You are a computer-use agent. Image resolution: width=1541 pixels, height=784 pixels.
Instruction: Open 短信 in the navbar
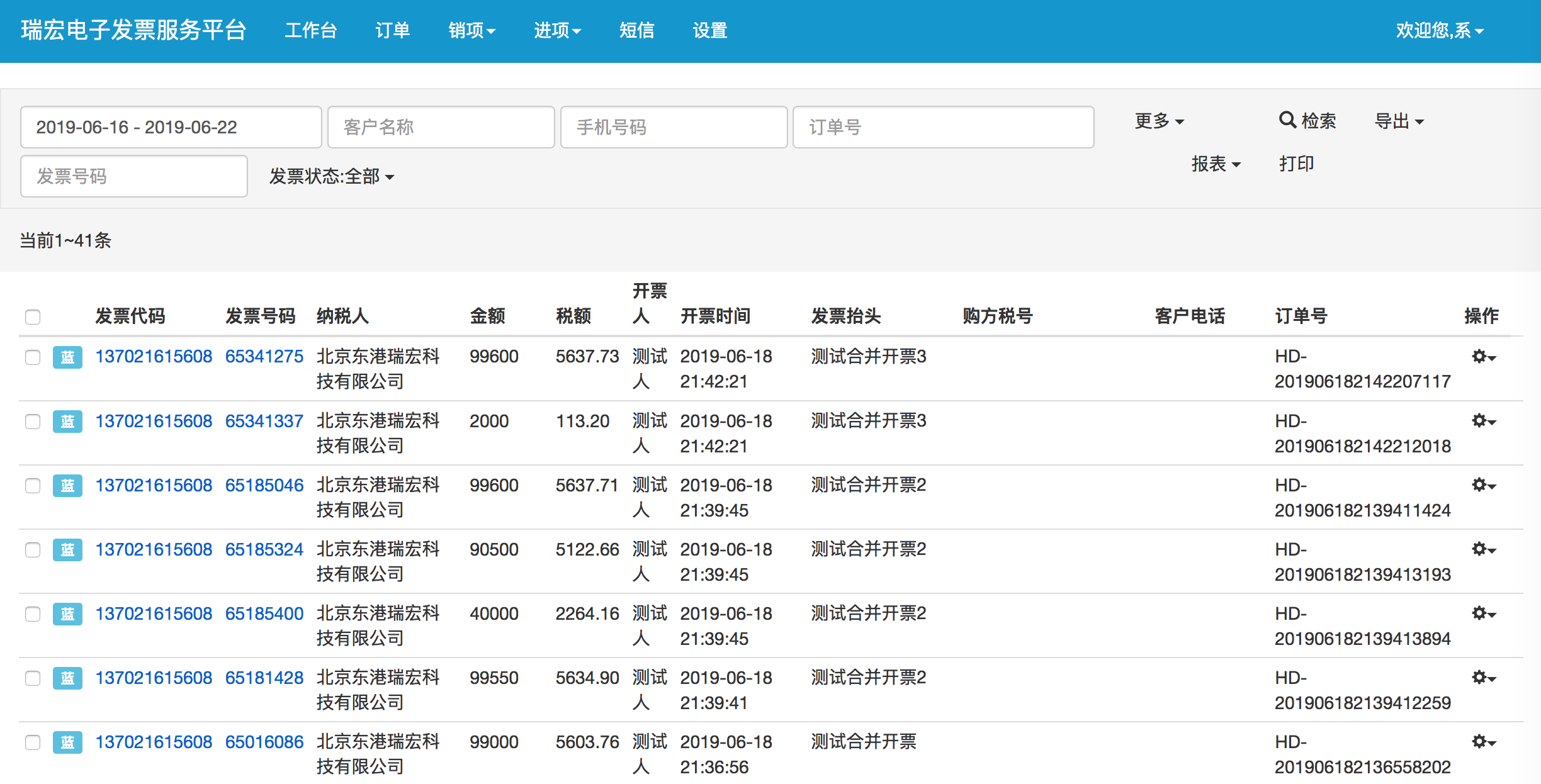click(x=637, y=30)
